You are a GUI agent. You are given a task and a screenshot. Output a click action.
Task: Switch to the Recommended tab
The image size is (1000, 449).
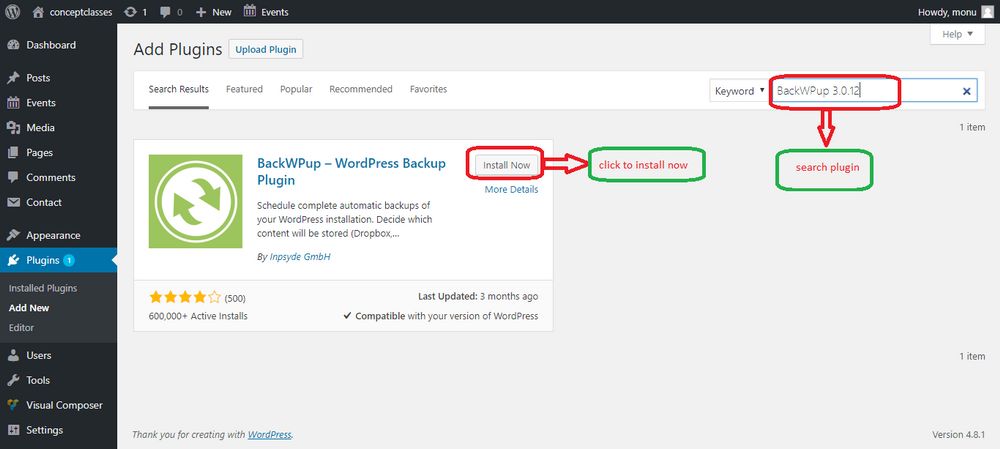[x=361, y=89]
